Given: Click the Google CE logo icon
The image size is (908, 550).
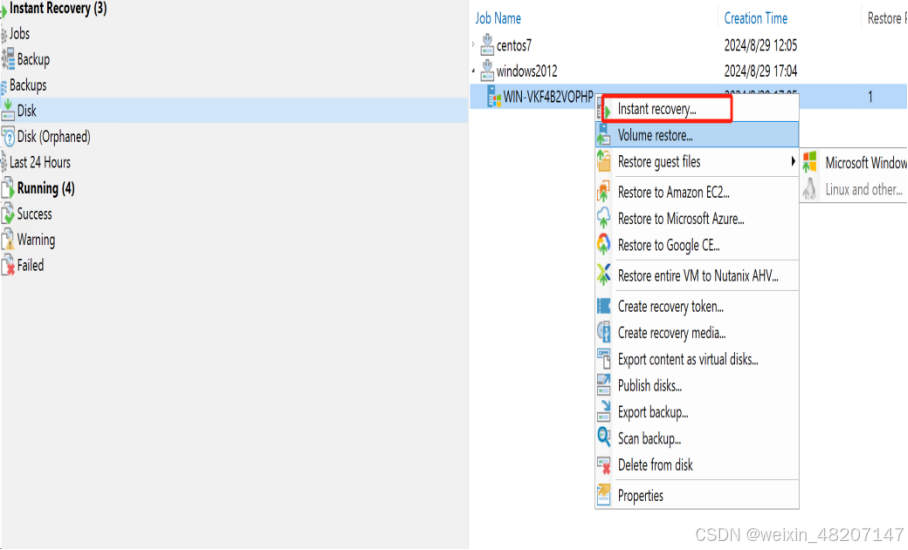Looking at the screenshot, I should click(x=603, y=244).
